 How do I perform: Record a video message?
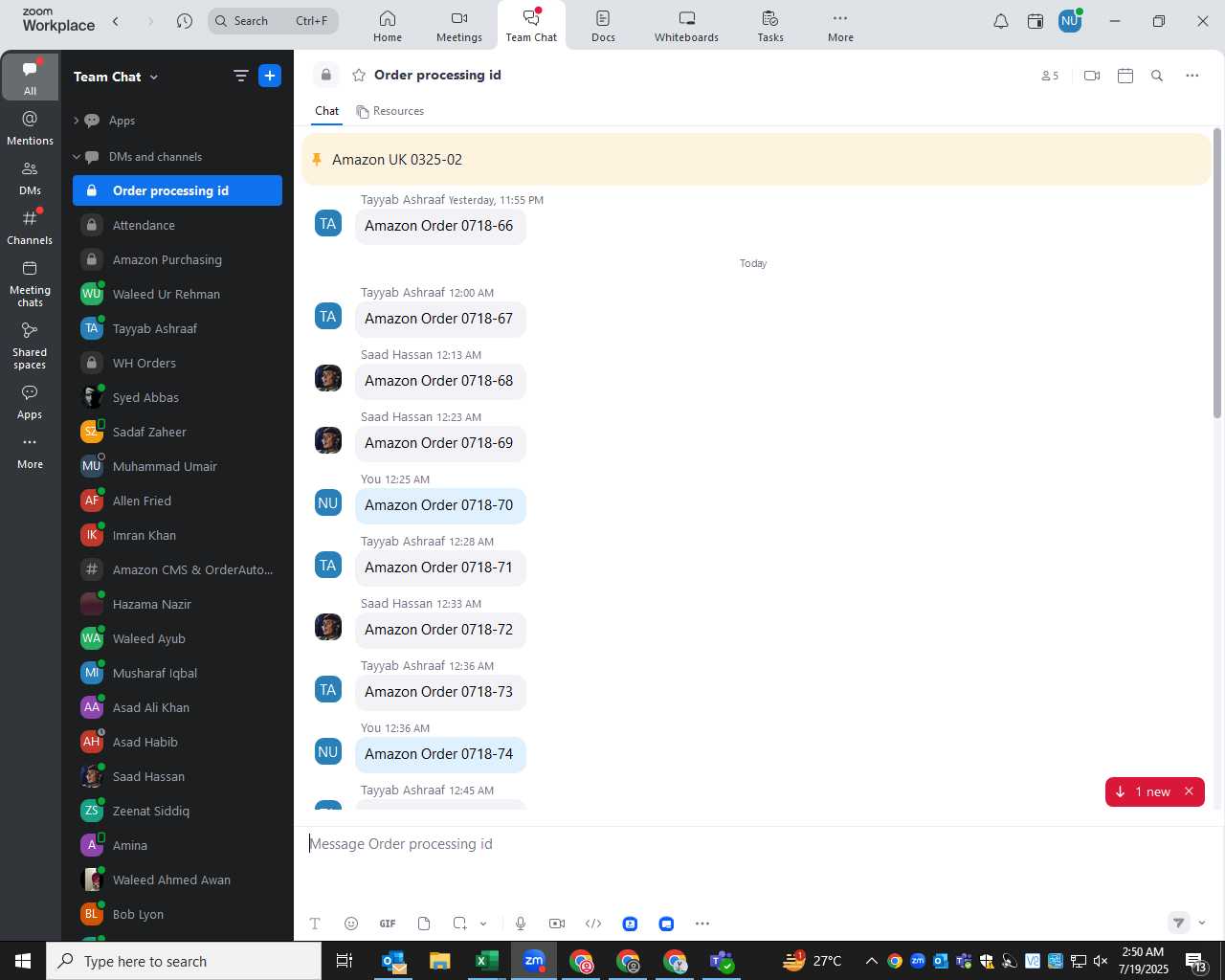pyautogui.click(x=557, y=924)
